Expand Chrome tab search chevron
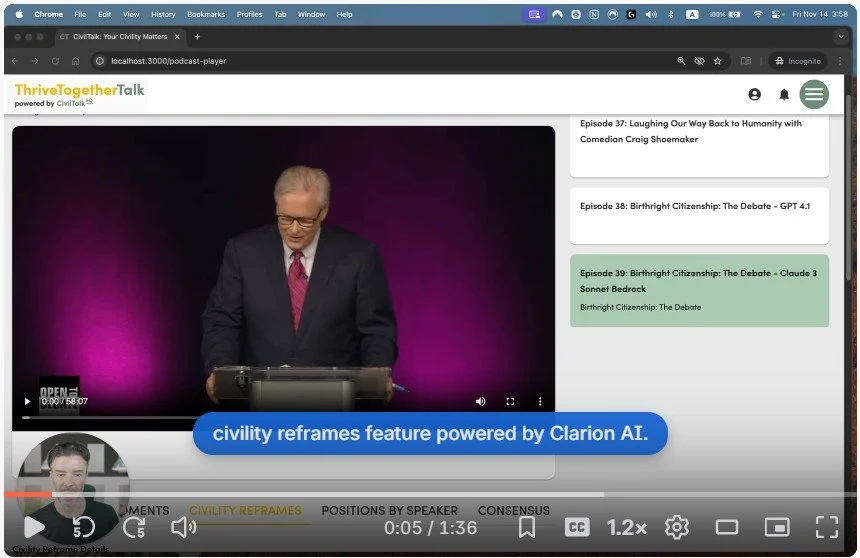This screenshot has height=558, width=860. point(841,37)
